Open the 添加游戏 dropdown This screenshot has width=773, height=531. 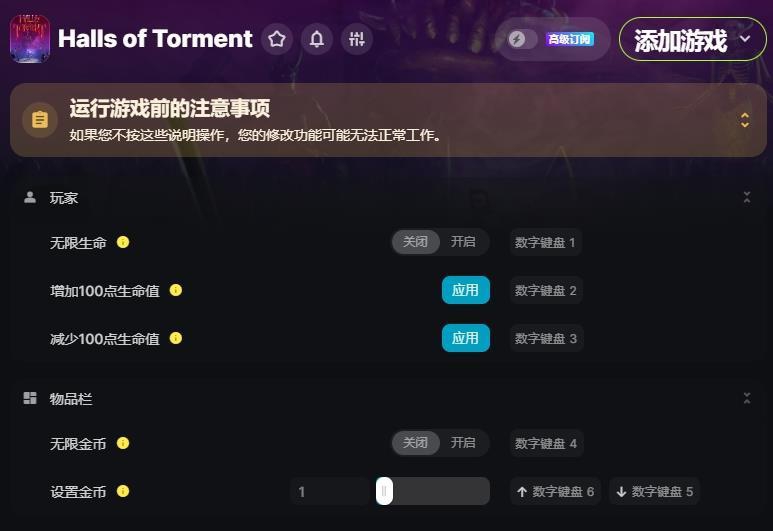point(693,39)
